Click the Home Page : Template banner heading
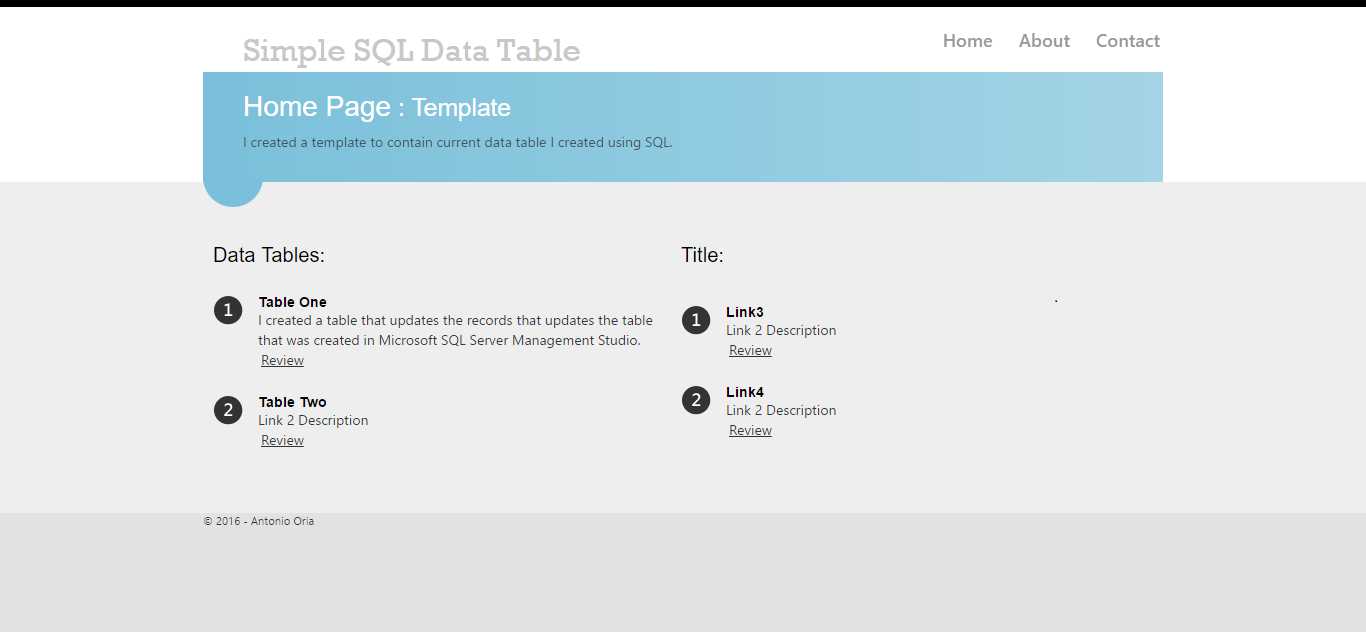The height and width of the screenshot is (632, 1366). coord(376,107)
